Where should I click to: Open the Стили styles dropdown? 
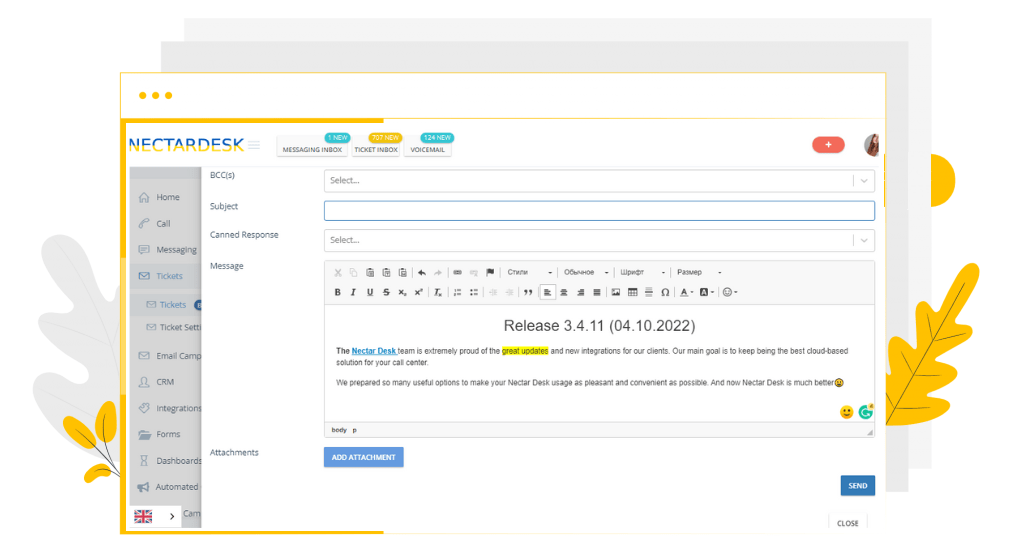pyautogui.click(x=530, y=272)
